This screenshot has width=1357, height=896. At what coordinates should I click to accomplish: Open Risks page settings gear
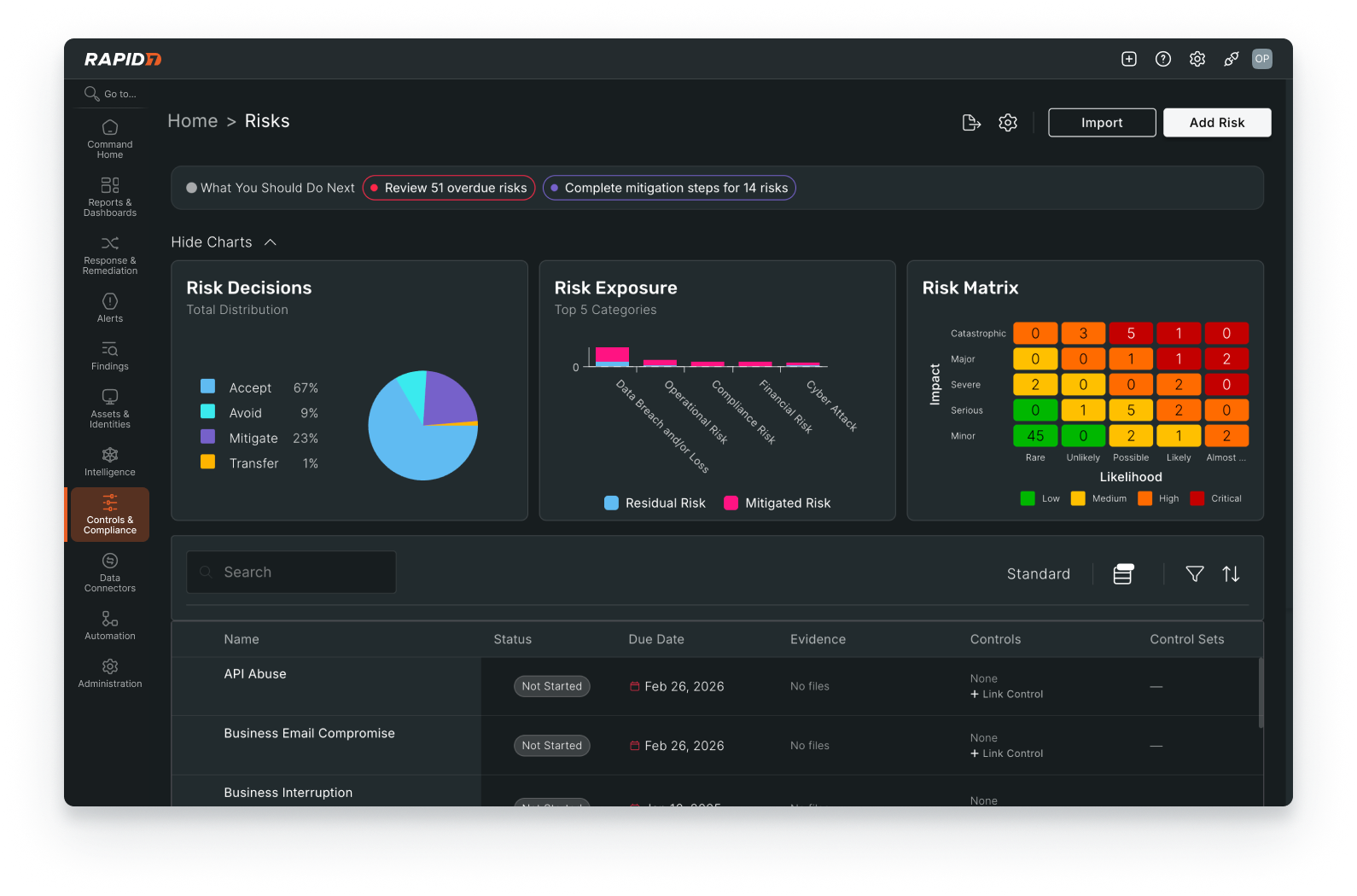pyautogui.click(x=1008, y=123)
